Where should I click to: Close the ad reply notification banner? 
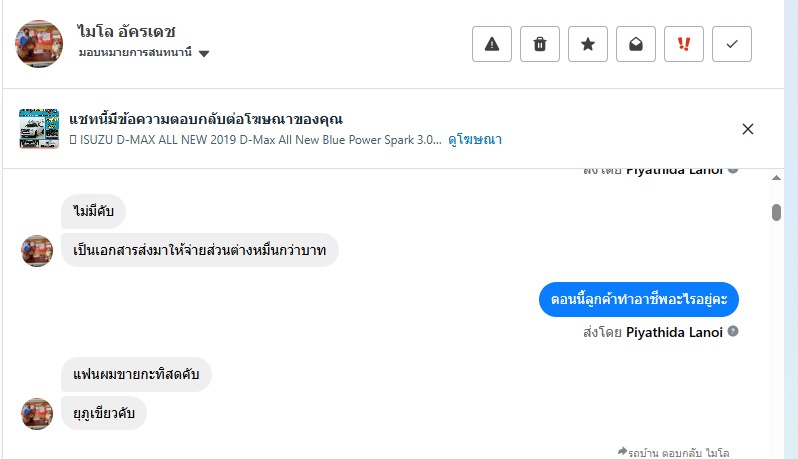click(x=748, y=129)
